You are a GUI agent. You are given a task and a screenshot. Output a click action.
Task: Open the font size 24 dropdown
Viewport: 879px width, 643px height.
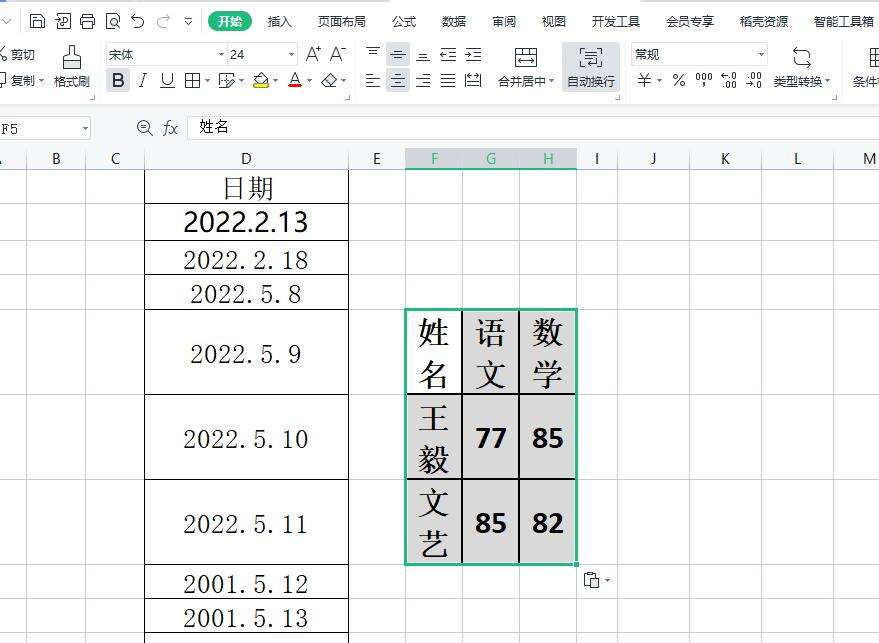292,54
